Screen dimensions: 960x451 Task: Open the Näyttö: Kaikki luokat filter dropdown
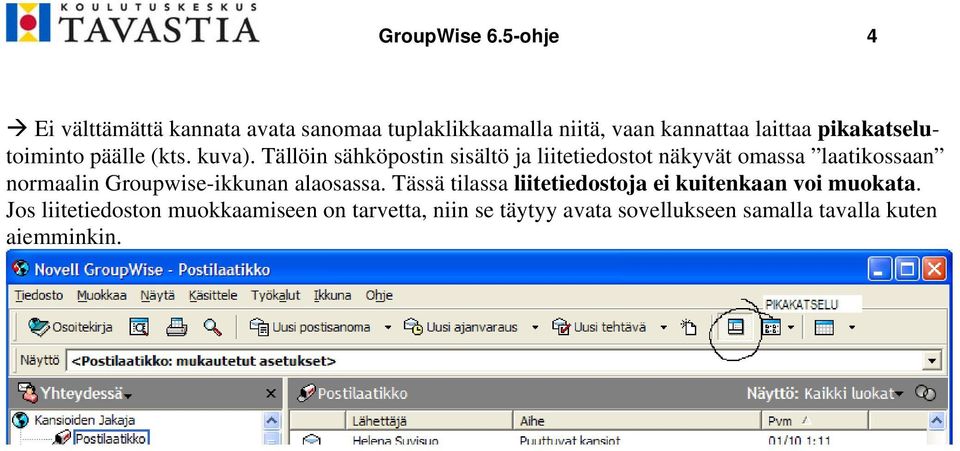(x=825, y=393)
